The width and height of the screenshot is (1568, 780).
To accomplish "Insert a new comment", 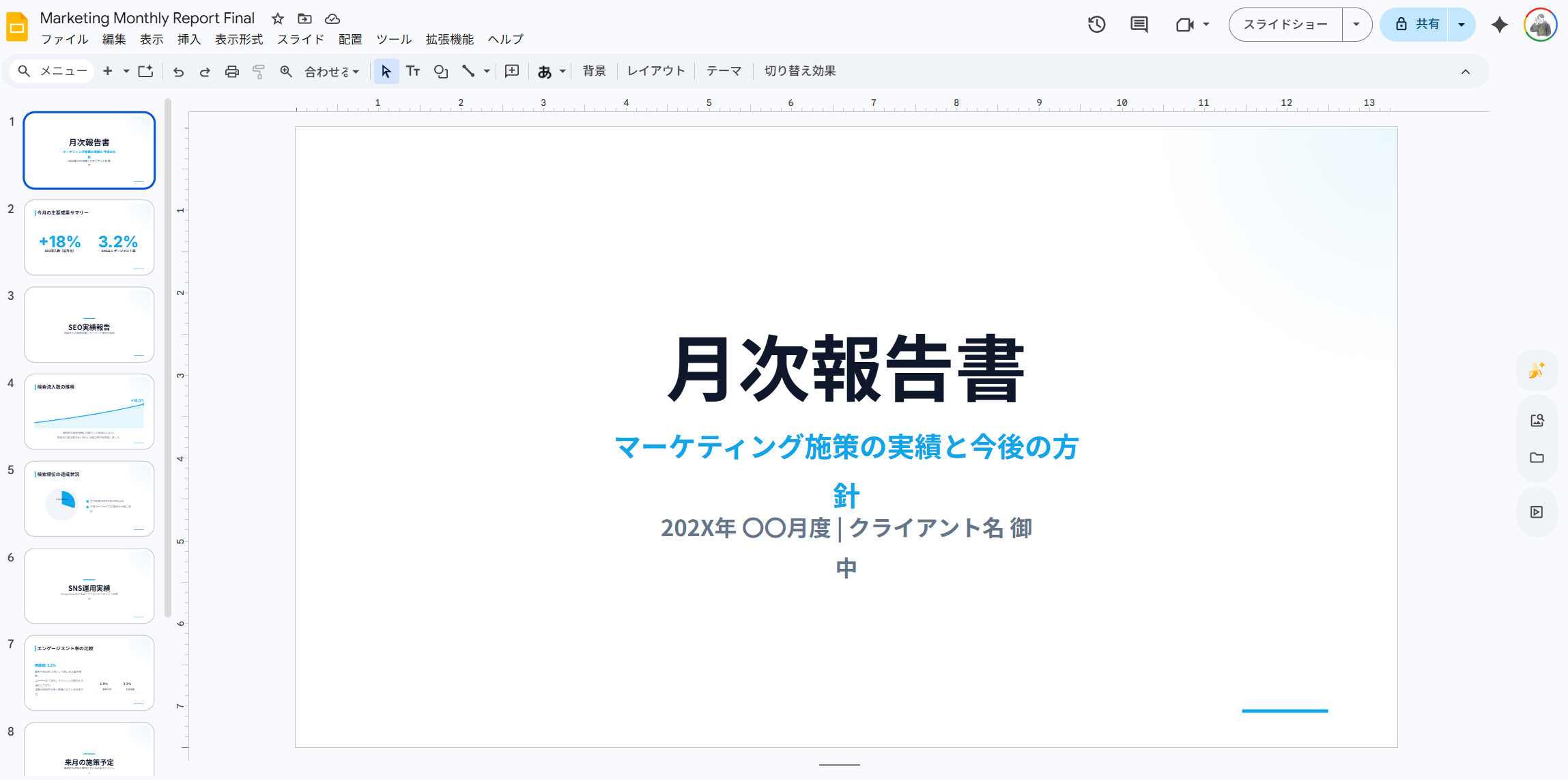I will click(x=512, y=70).
